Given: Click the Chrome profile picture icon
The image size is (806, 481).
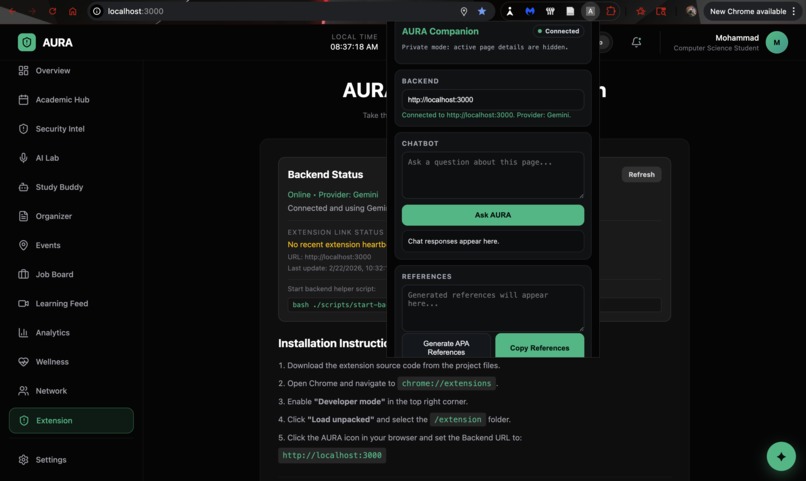Looking at the screenshot, I should [691, 11].
